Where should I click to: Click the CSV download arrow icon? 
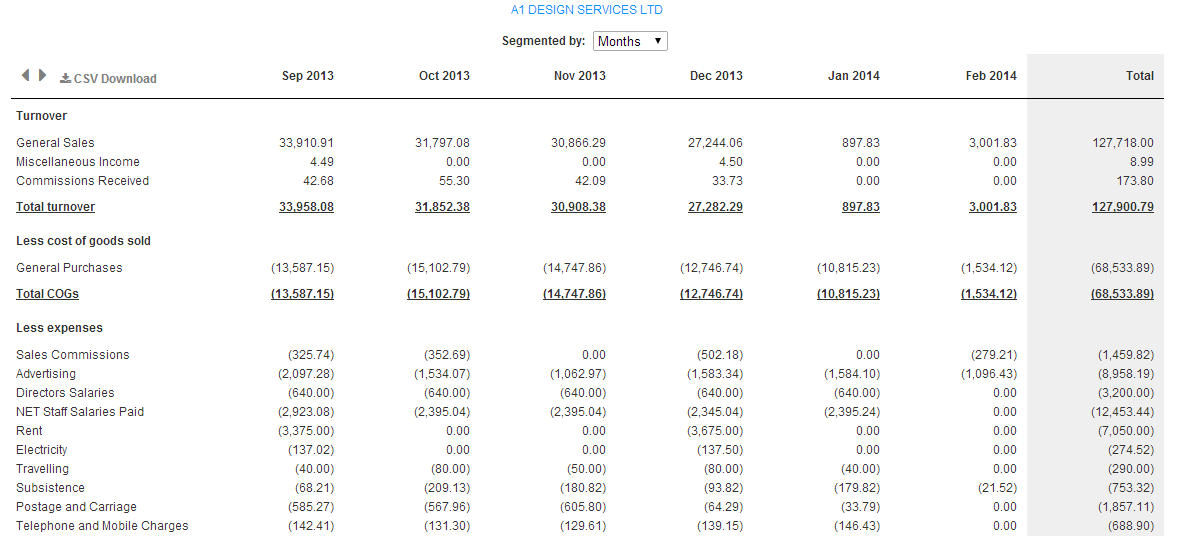coord(65,78)
